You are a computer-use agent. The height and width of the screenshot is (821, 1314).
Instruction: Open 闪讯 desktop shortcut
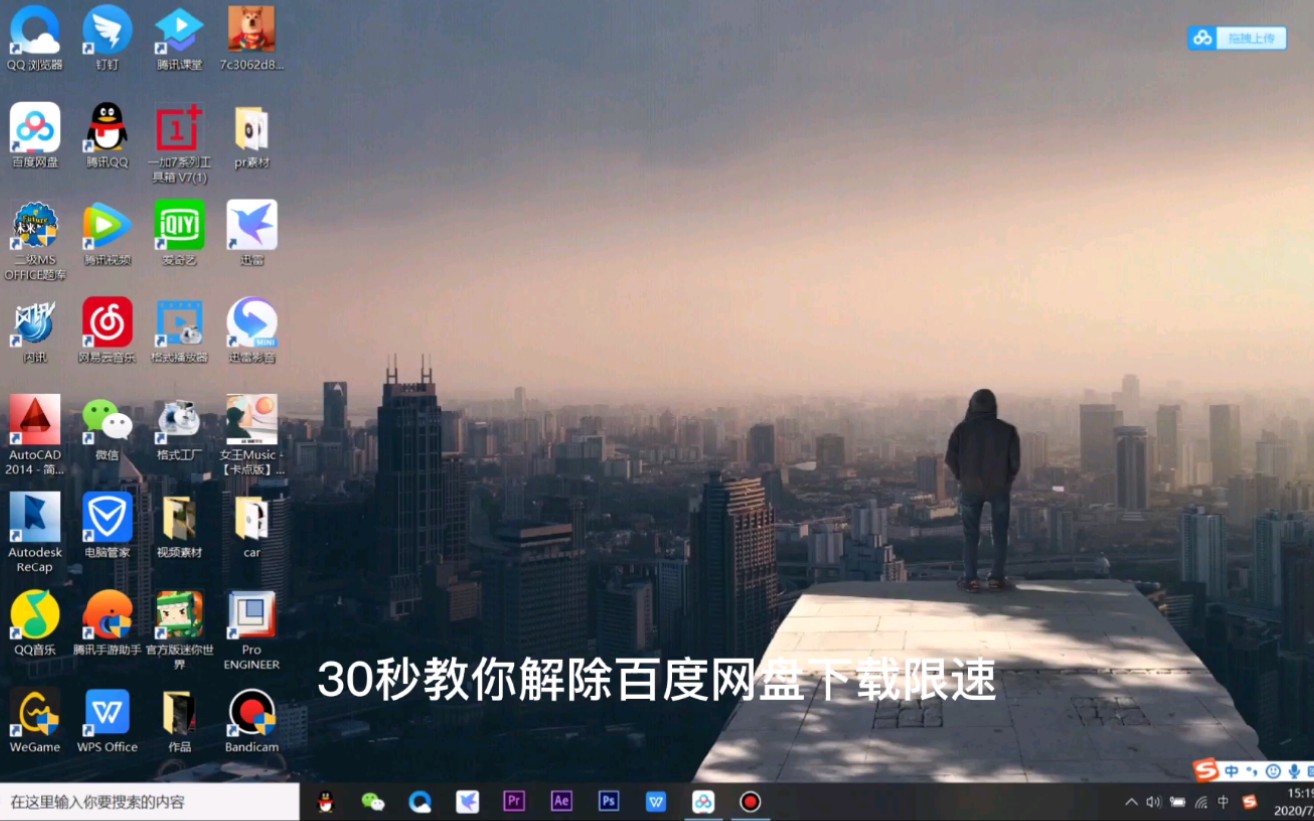(35, 330)
